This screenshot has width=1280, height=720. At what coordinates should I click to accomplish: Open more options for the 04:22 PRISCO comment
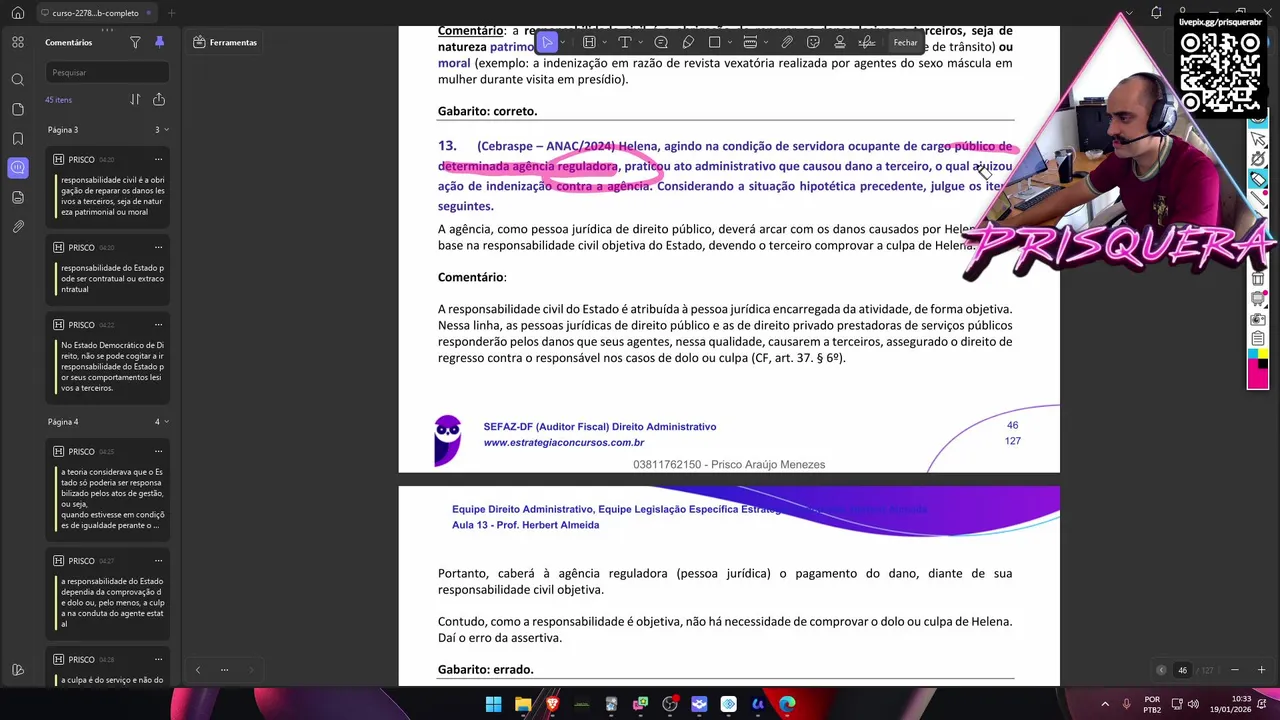click(x=158, y=325)
